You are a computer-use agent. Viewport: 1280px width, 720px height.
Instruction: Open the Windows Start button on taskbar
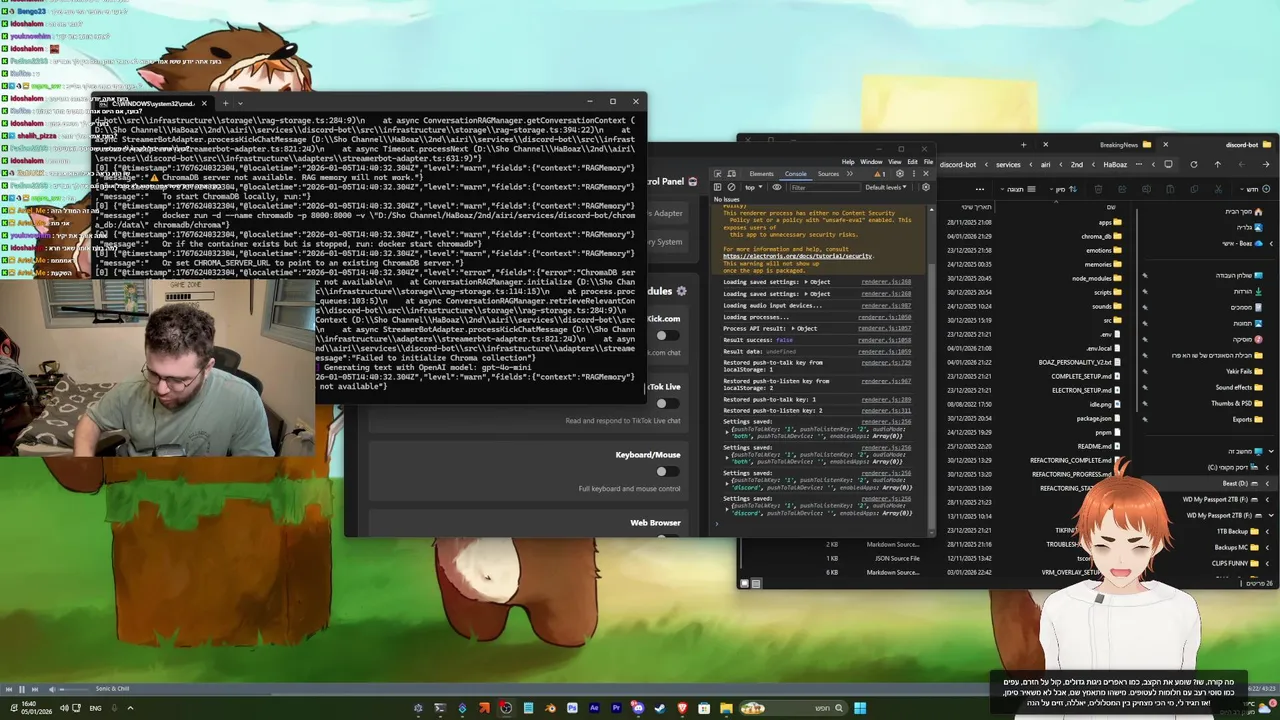pos(860,708)
